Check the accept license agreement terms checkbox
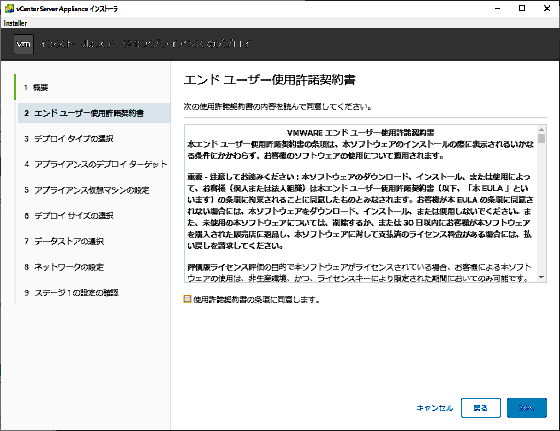This screenshot has height=431, width=560. (188, 299)
